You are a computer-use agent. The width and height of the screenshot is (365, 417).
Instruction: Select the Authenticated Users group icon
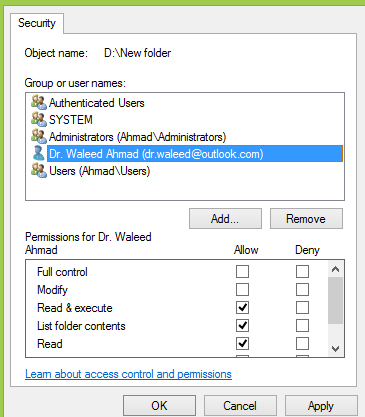coord(39,102)
